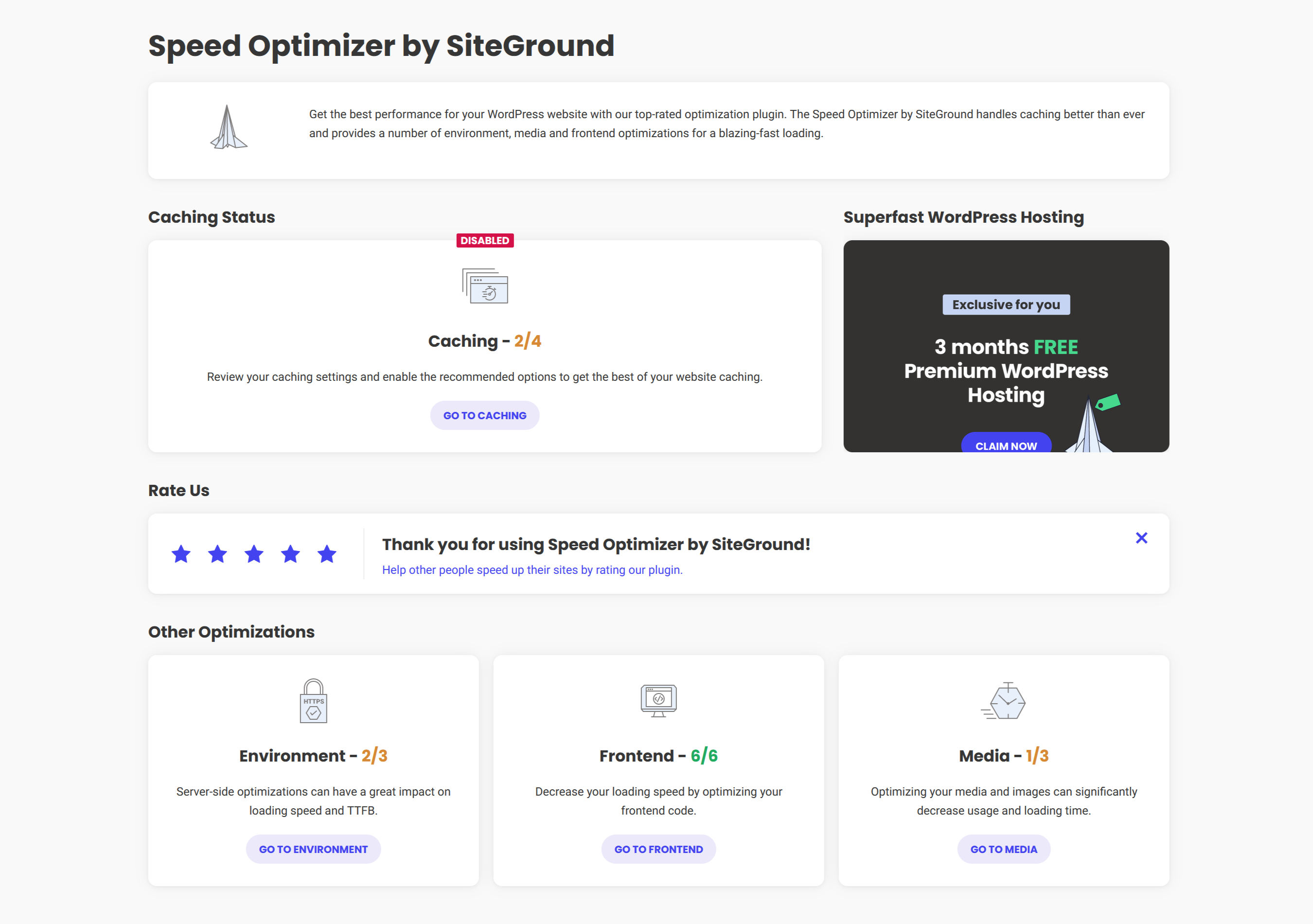Click the Exclusive for you label

[1006, 304]
